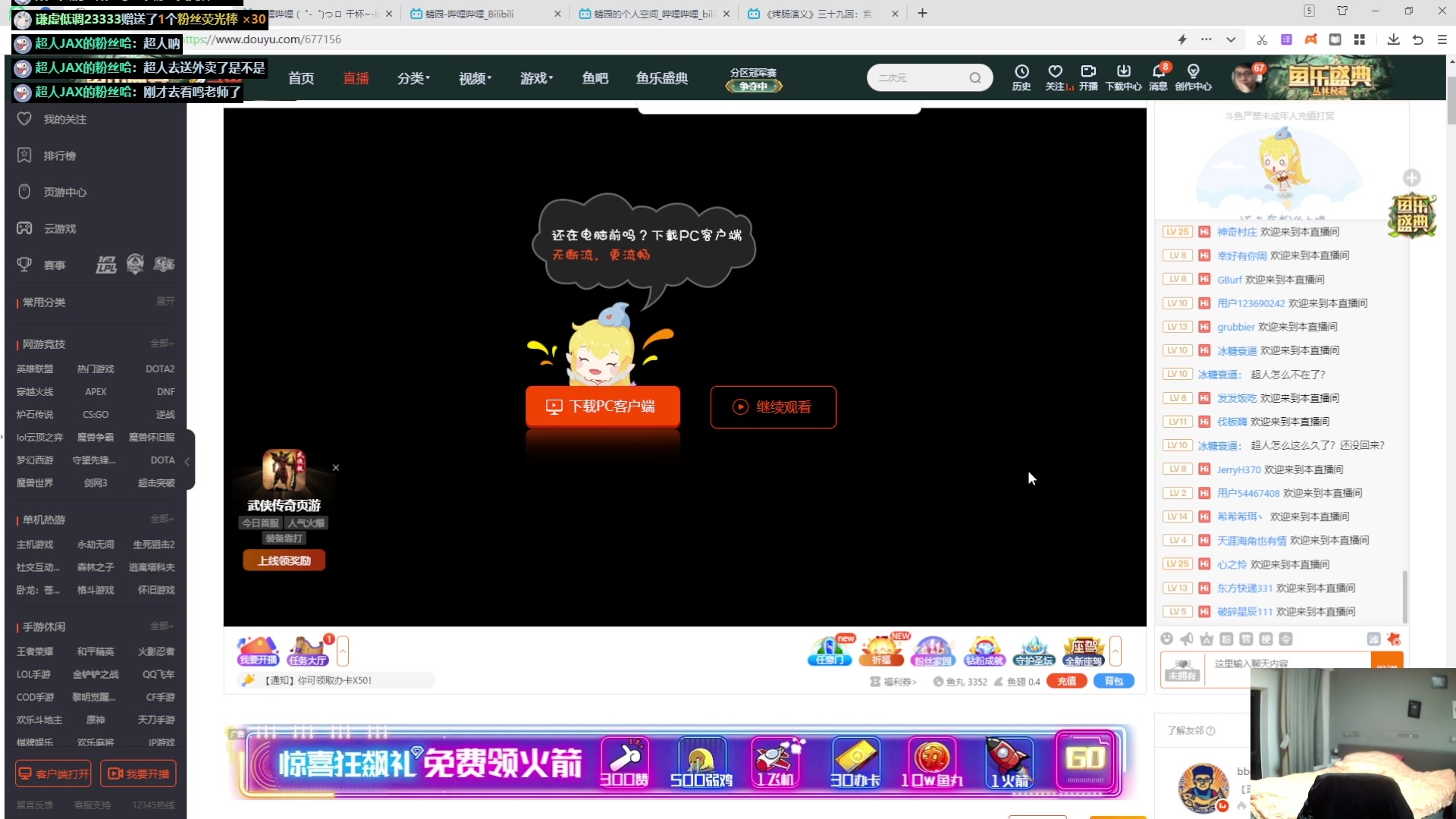
Task: Click the crown 'A' icon in chat toolbar
Action: (1207, 639)
